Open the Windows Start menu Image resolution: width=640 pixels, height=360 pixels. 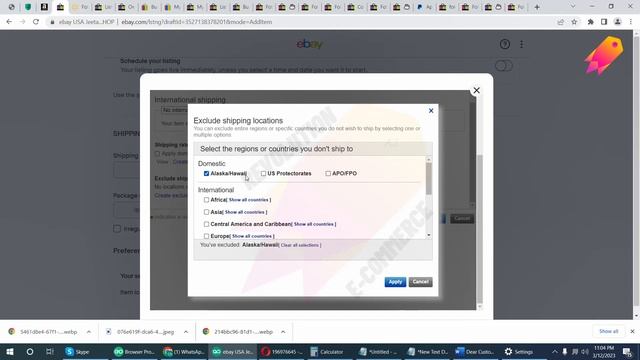pos(9,351)
